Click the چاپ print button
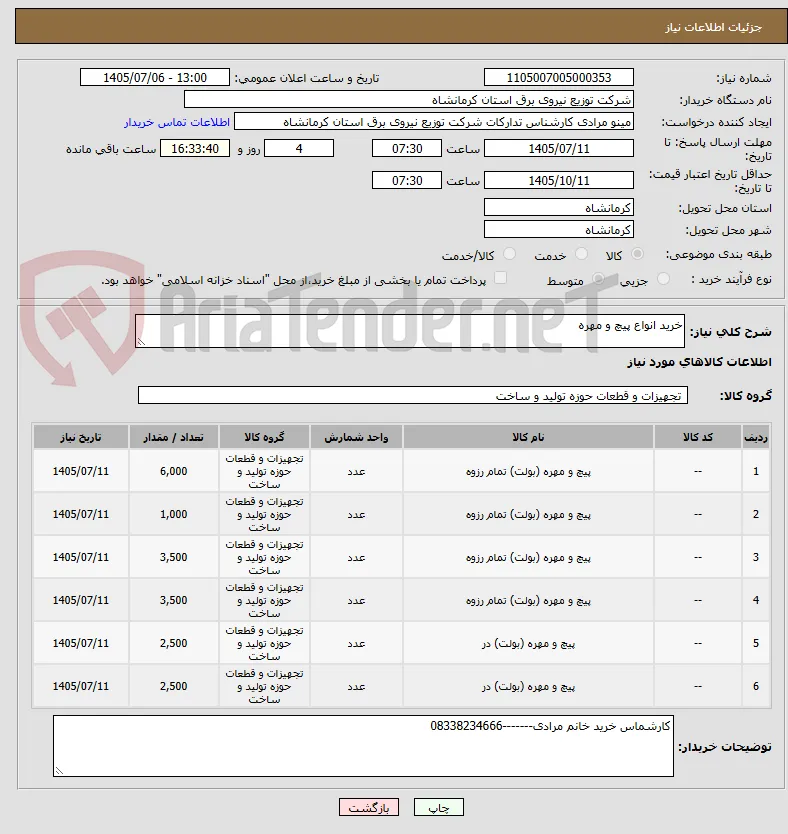 pos(439,807)
